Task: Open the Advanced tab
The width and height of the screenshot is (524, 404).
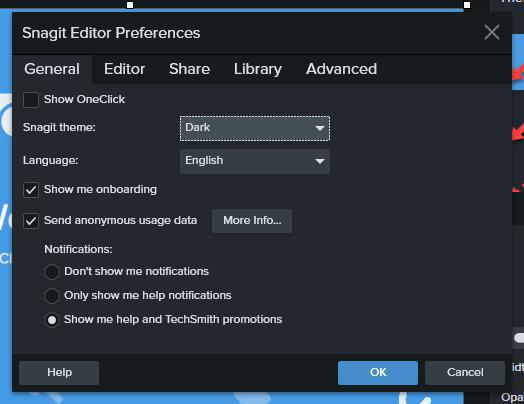Action: pyautogui.click(x=341, y=69)
